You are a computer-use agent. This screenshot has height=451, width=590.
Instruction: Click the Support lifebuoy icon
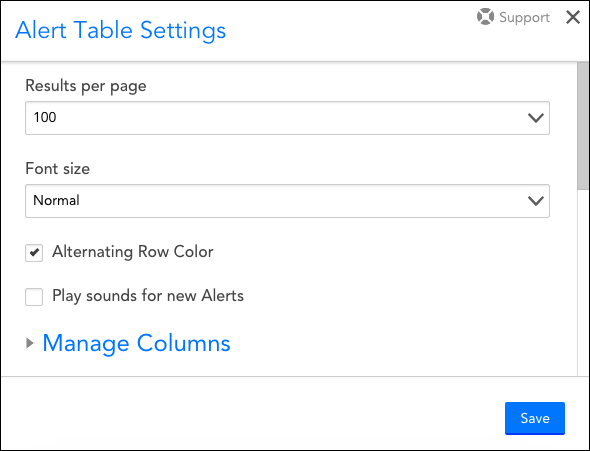(x=485, y=17)
